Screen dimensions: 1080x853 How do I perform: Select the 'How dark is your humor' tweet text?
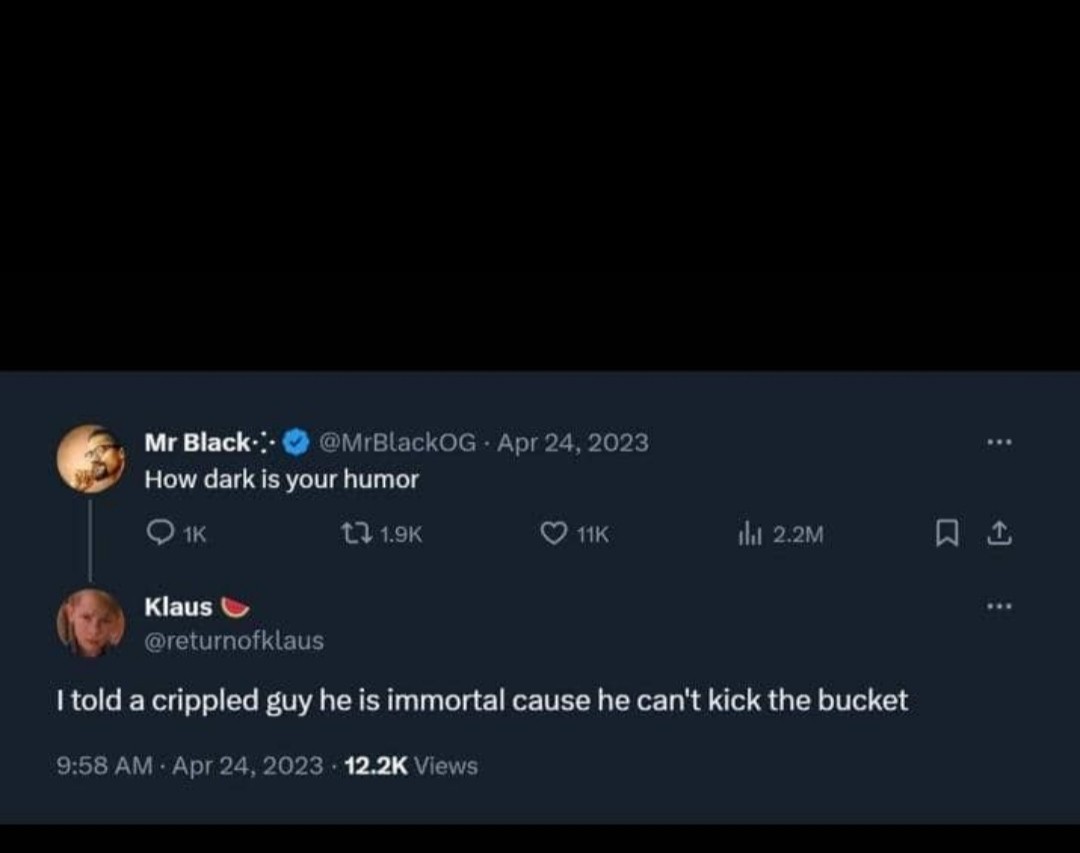pos(282,479)
